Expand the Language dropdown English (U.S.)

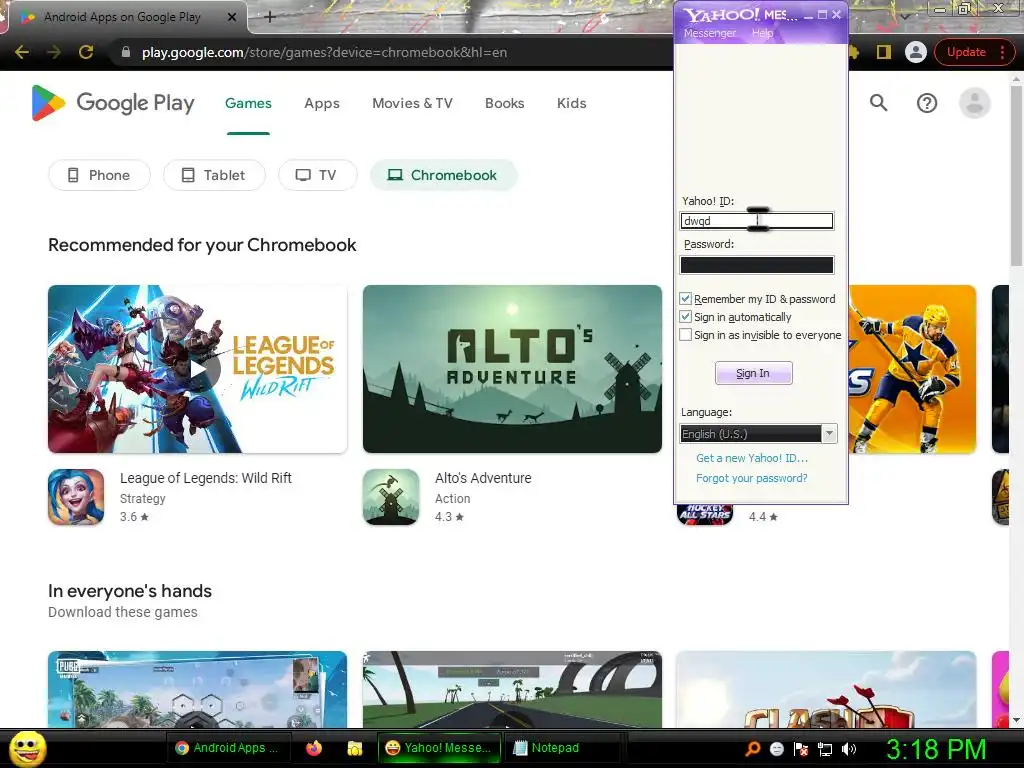click(x=829, y=434)
